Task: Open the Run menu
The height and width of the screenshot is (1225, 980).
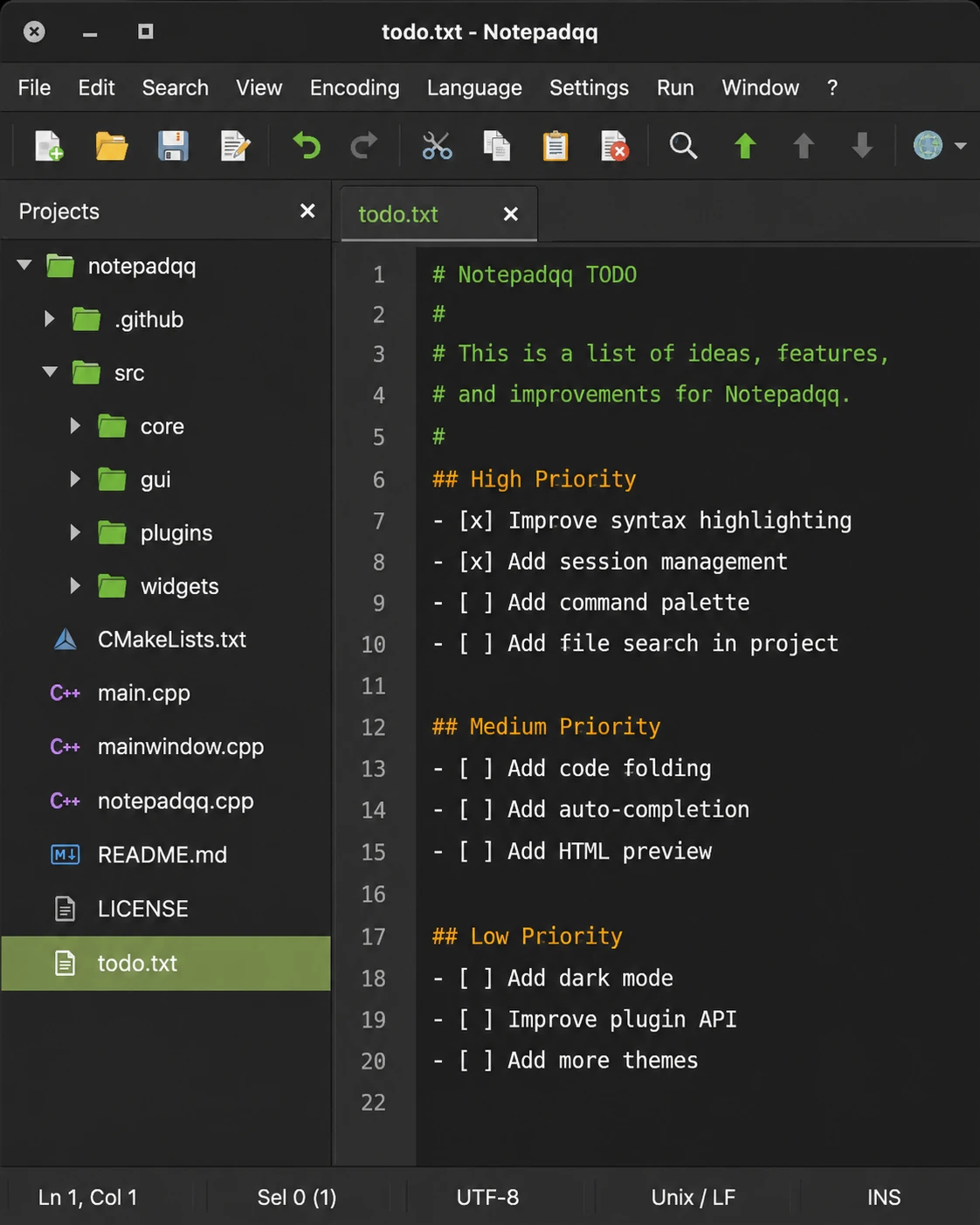Action: click(675, 87)
